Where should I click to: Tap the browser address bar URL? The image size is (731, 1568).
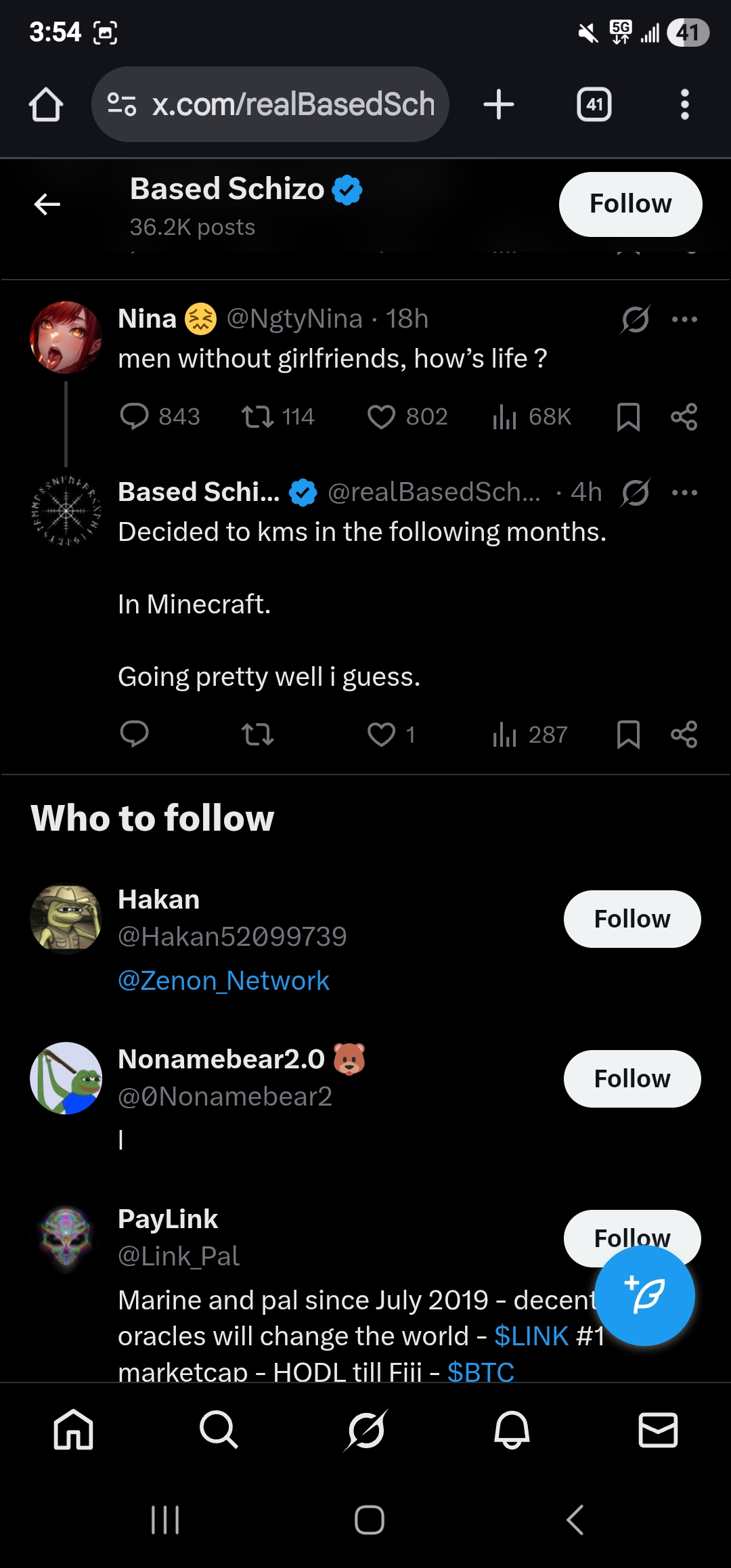(292, 105)
